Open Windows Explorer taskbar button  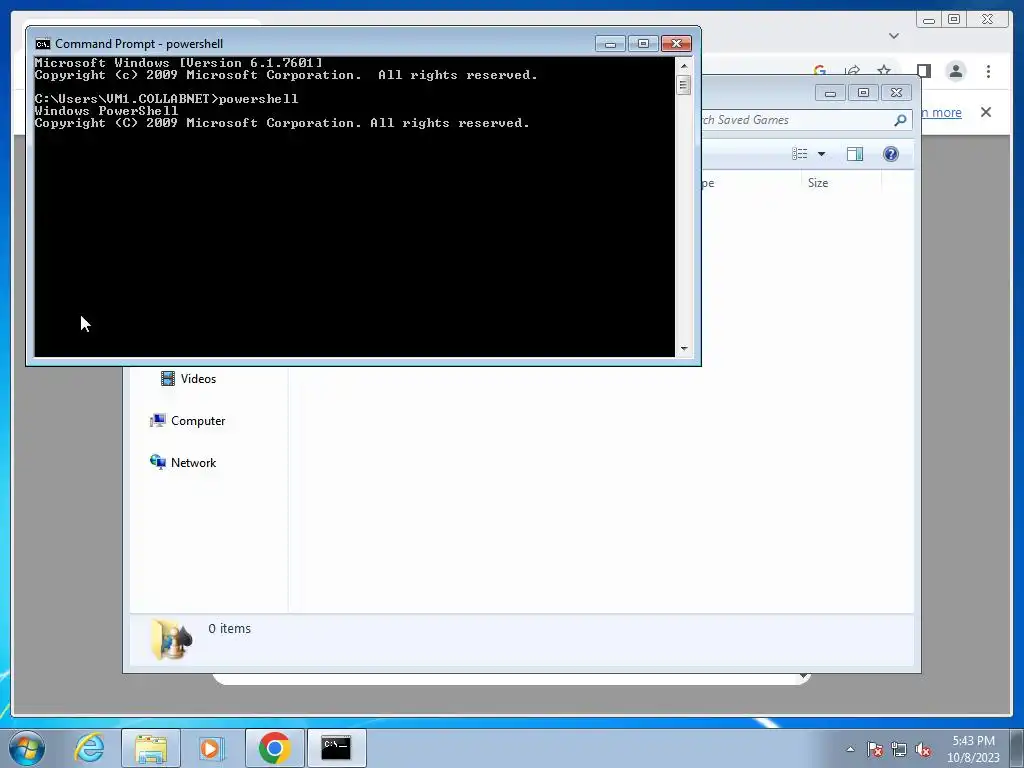click(151, 748)
